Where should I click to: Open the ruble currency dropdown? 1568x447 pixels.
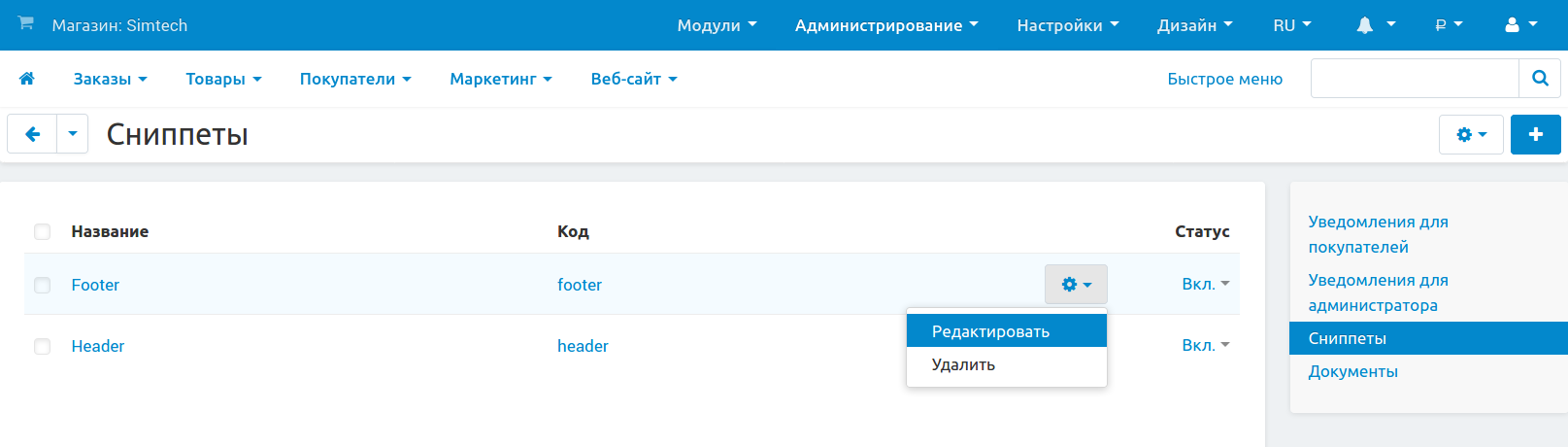tap(1448, 25)
